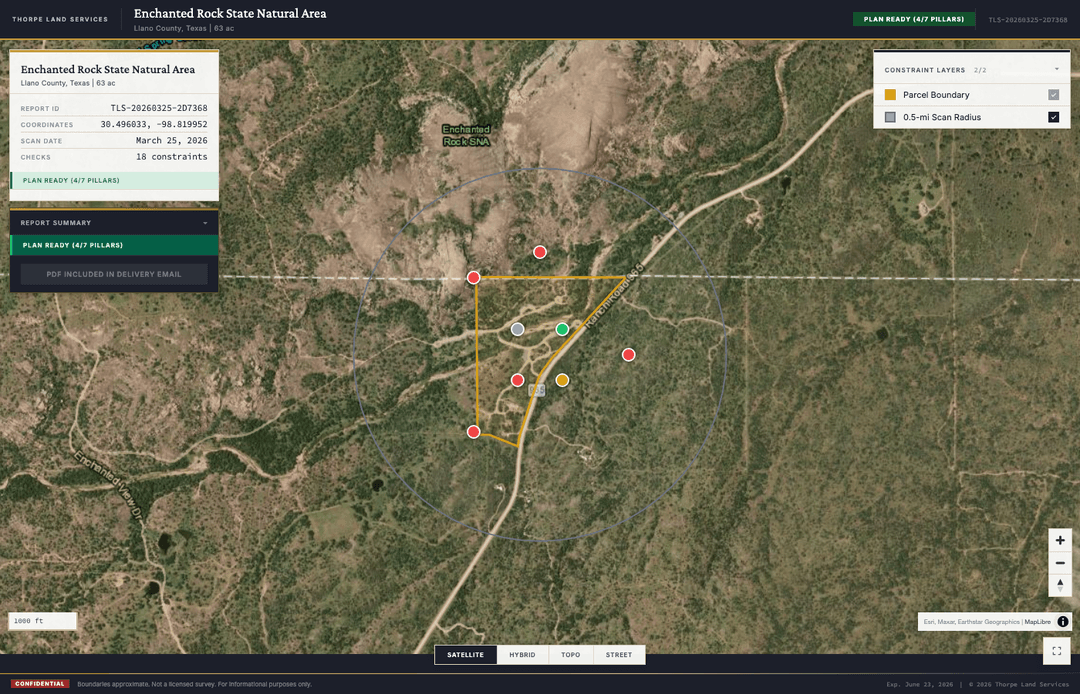Click the zoom in plus icon

[x=1060, y=540]
